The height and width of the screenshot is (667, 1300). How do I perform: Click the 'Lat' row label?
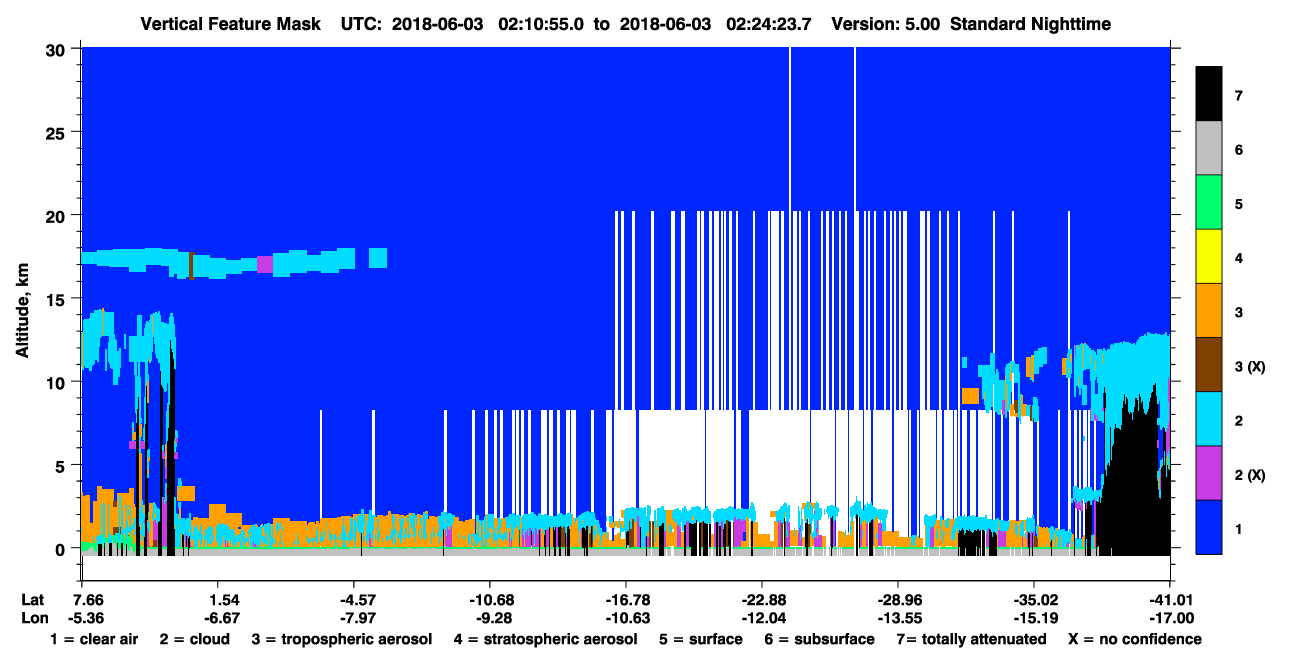click(34, 599)
